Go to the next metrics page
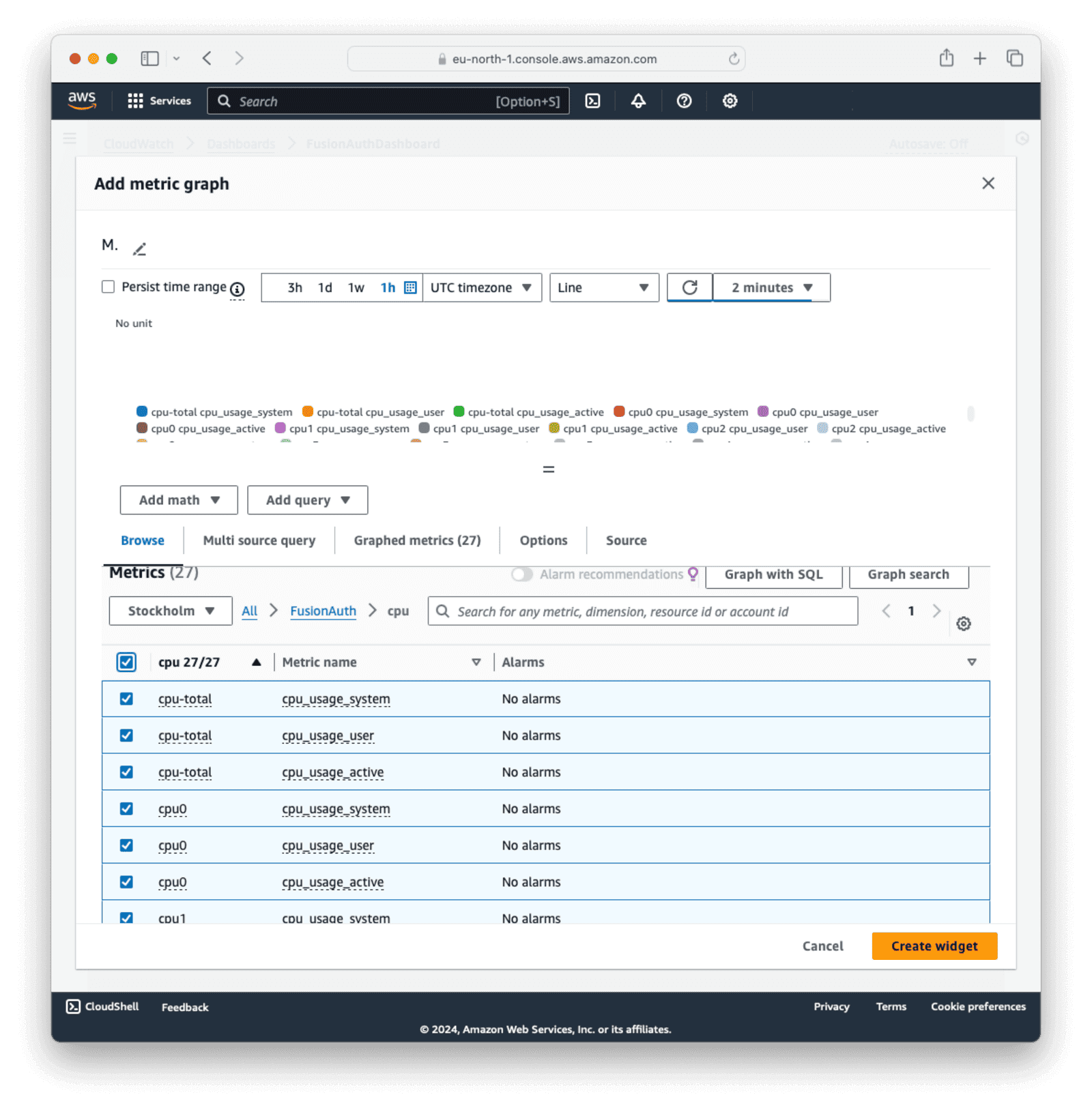This screenshot has width=1092, height=1110. coord(936,611)
